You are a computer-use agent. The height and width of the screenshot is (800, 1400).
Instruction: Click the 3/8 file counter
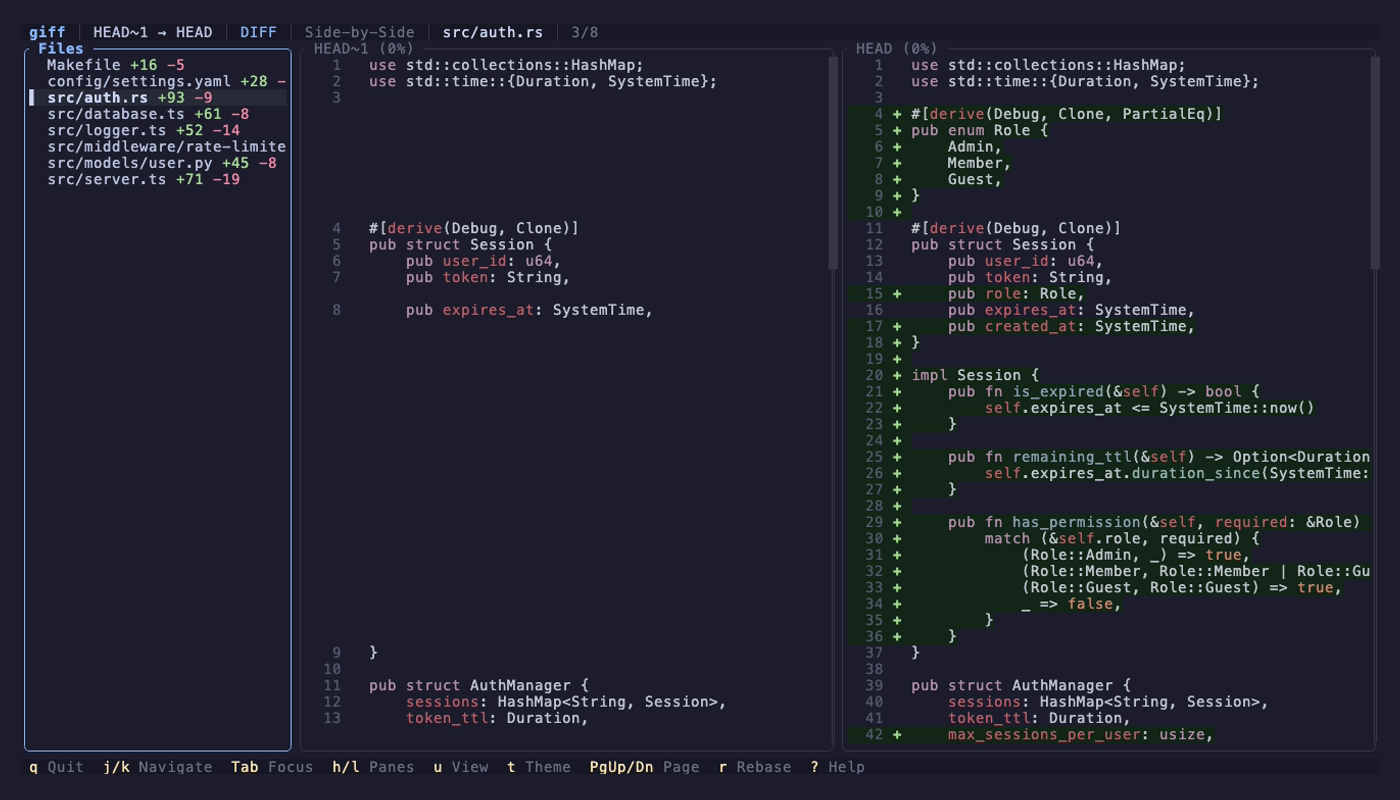coord(585,32)
